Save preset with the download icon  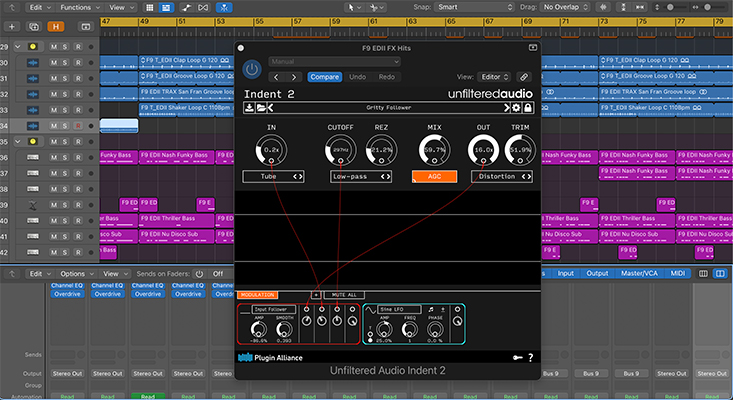point(249,107)
